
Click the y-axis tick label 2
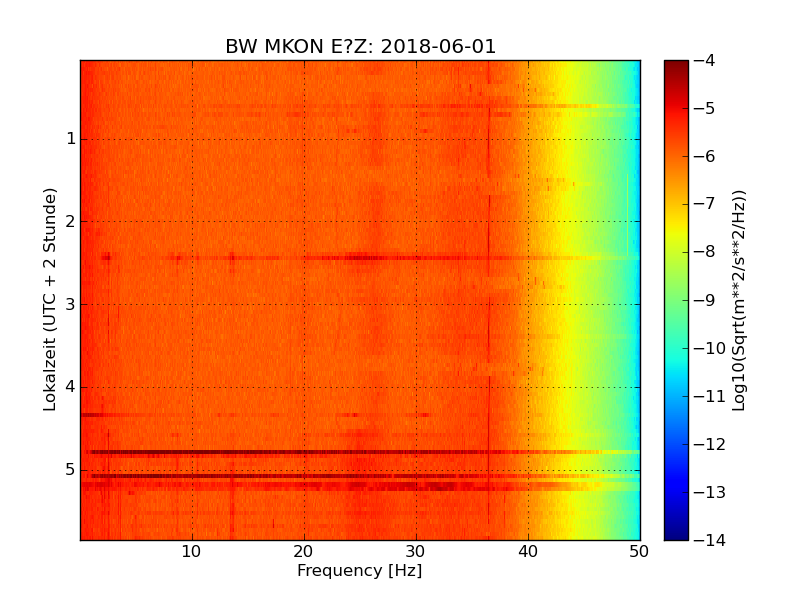pyautogui.click(x=71, y=221)
